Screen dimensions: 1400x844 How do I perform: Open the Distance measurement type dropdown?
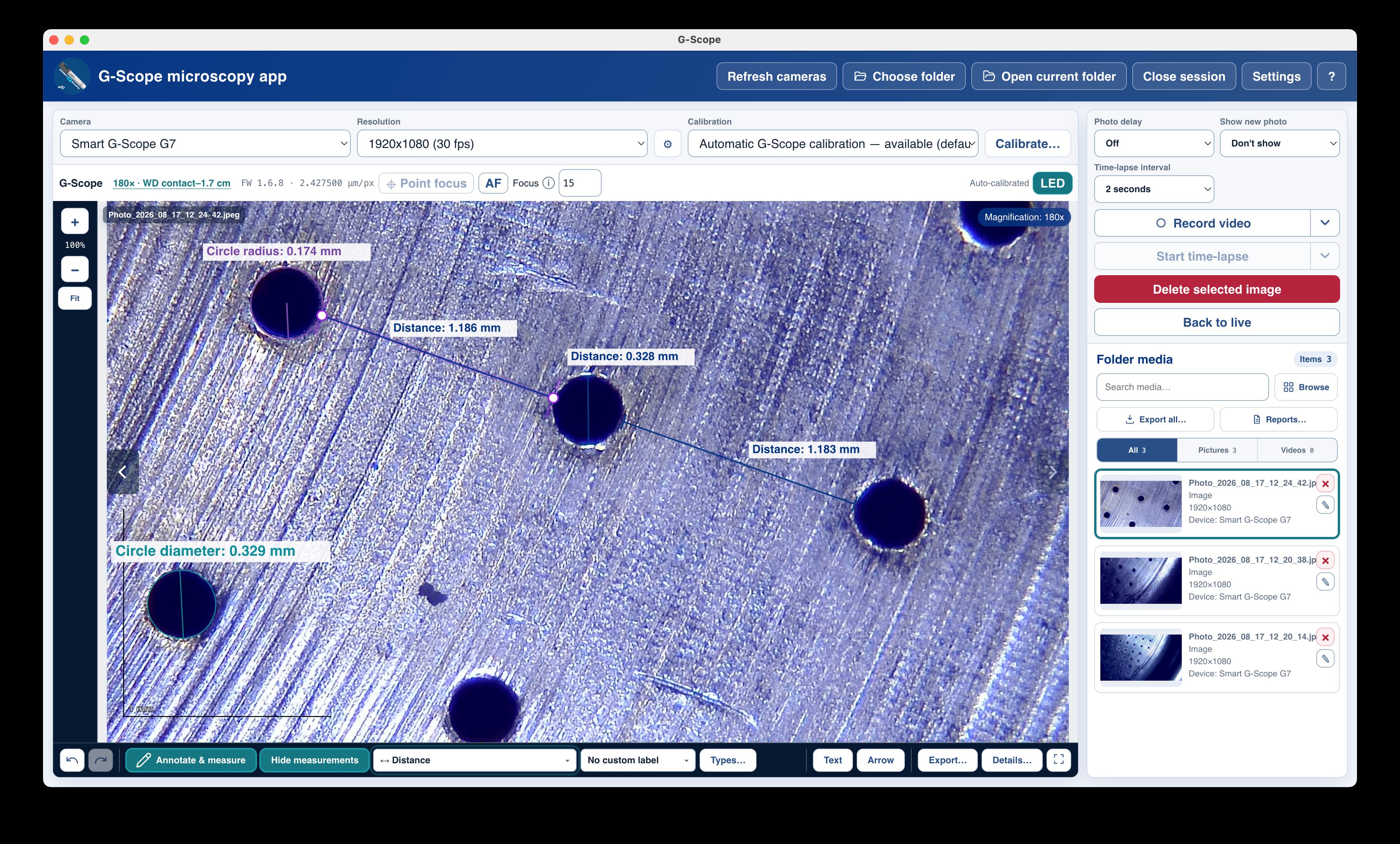point(474,760)
